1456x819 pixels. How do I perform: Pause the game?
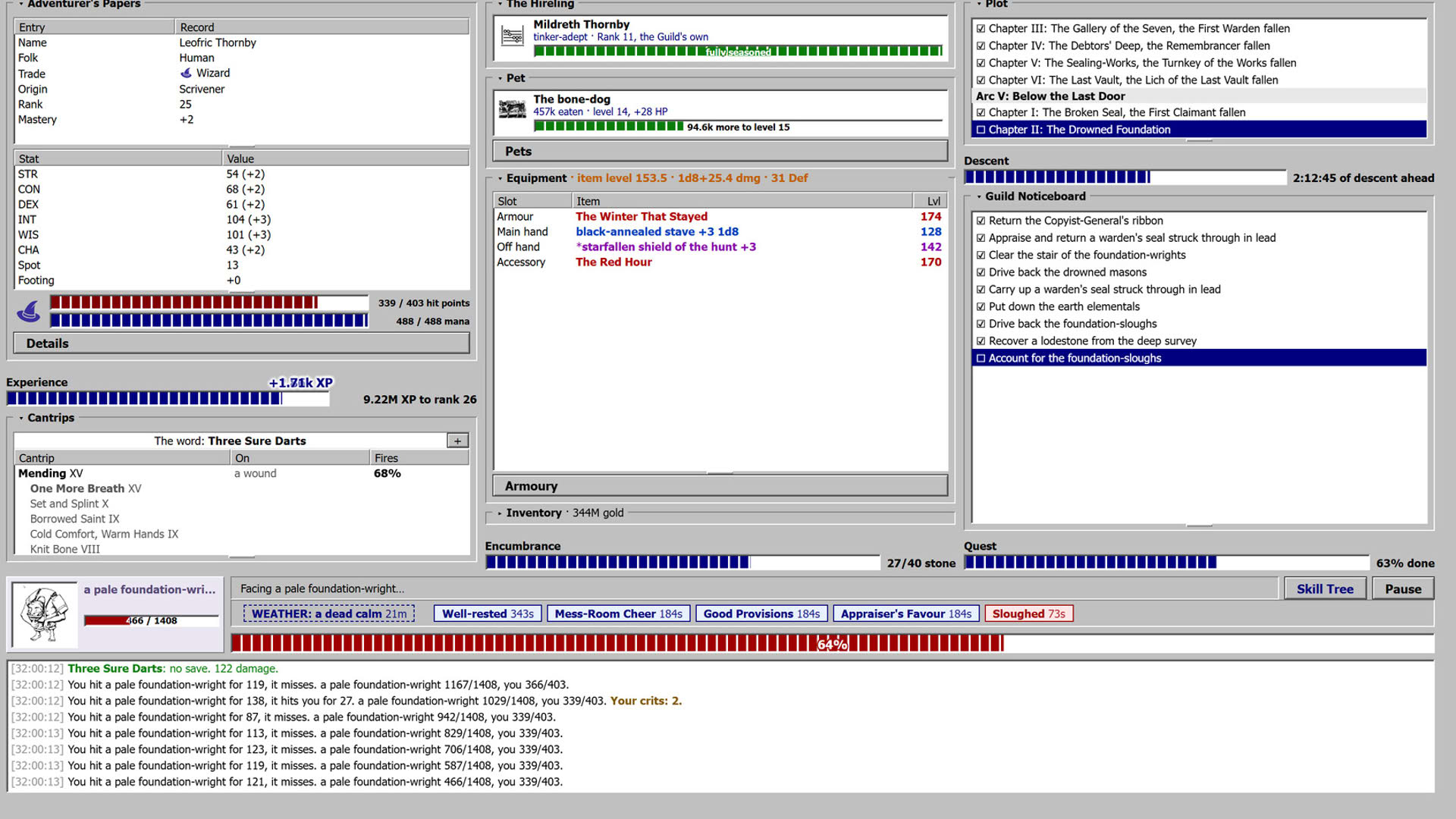[x=1403, y=589]
